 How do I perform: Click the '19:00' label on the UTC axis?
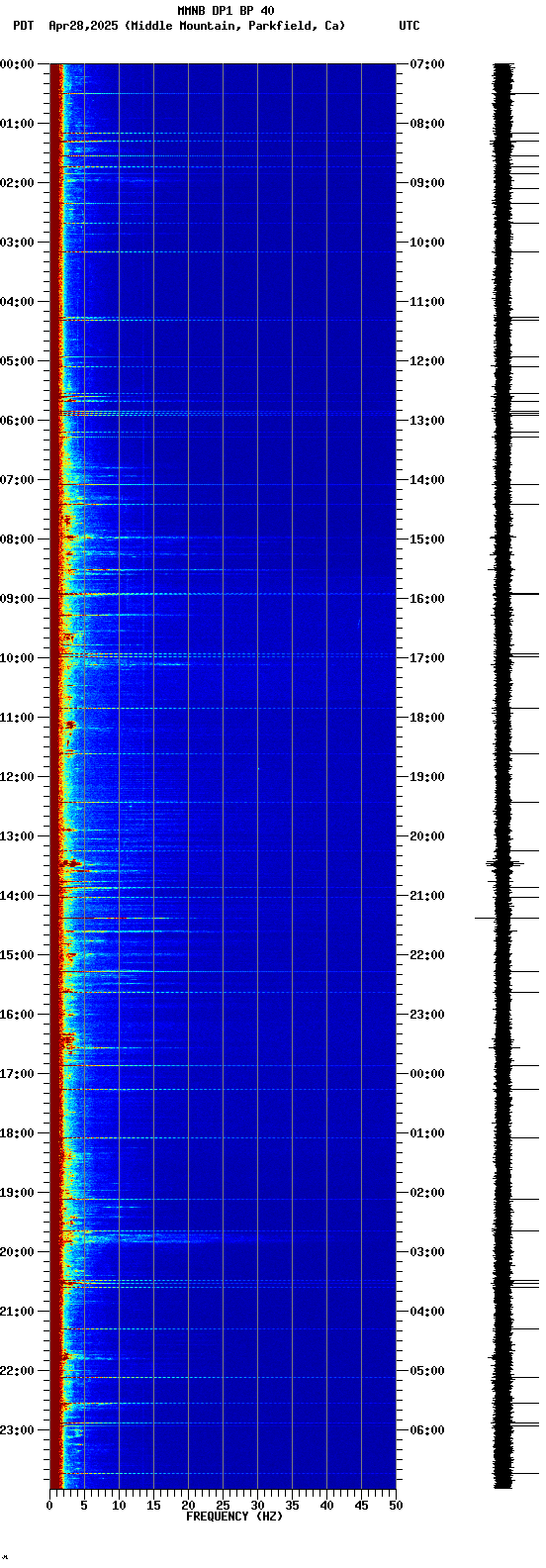coord(427,777)
